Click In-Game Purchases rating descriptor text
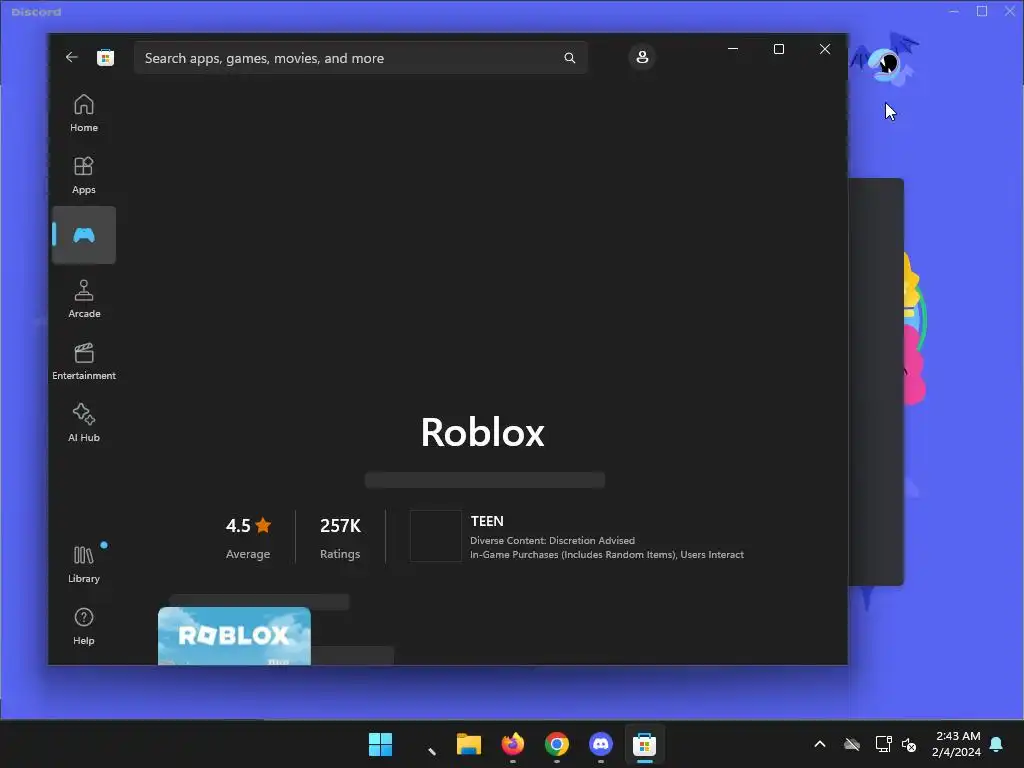This screenshot has height=768, width=1024. (607, 554)
